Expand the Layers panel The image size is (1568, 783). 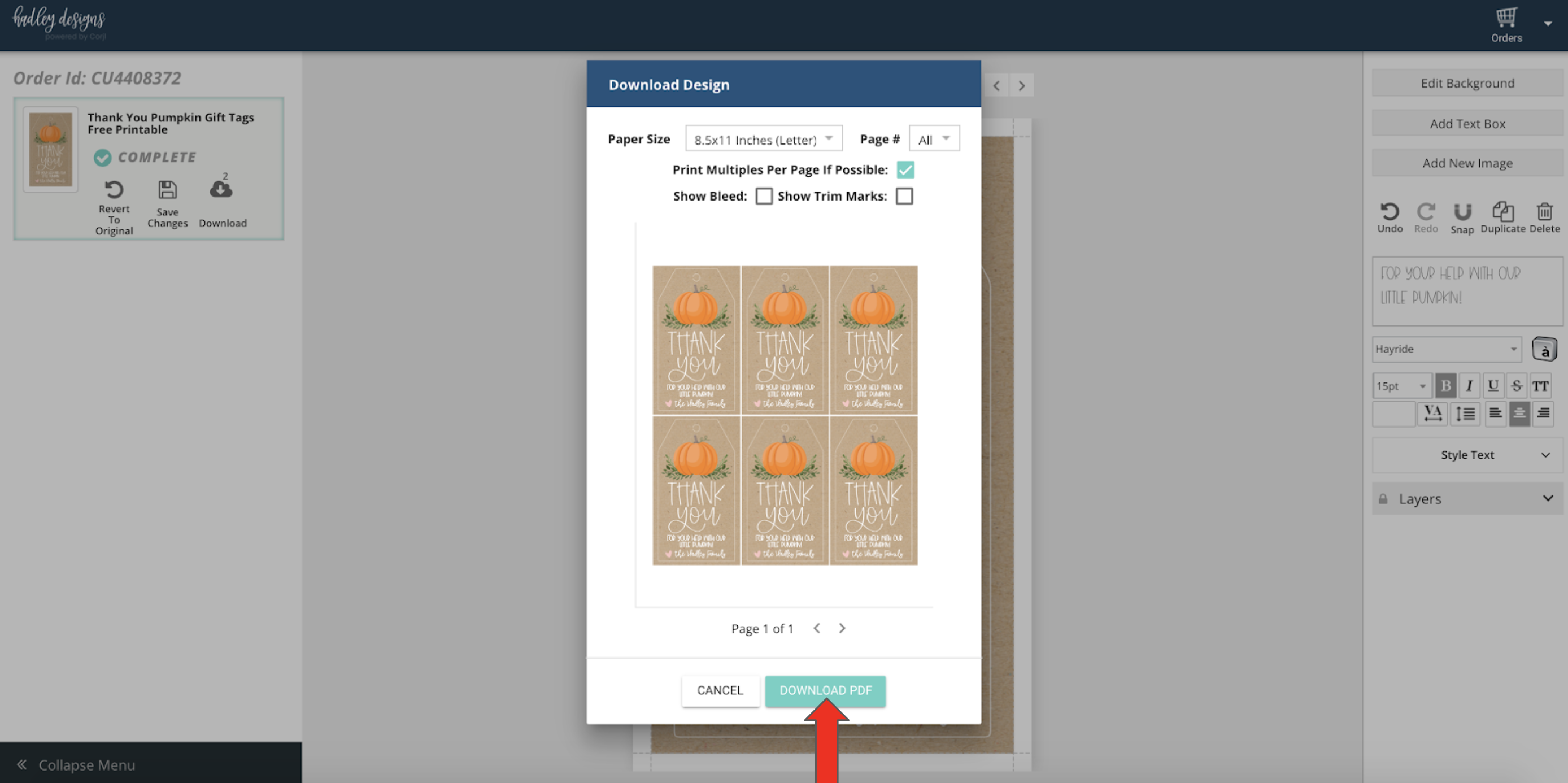click(x=1467, y=499)
